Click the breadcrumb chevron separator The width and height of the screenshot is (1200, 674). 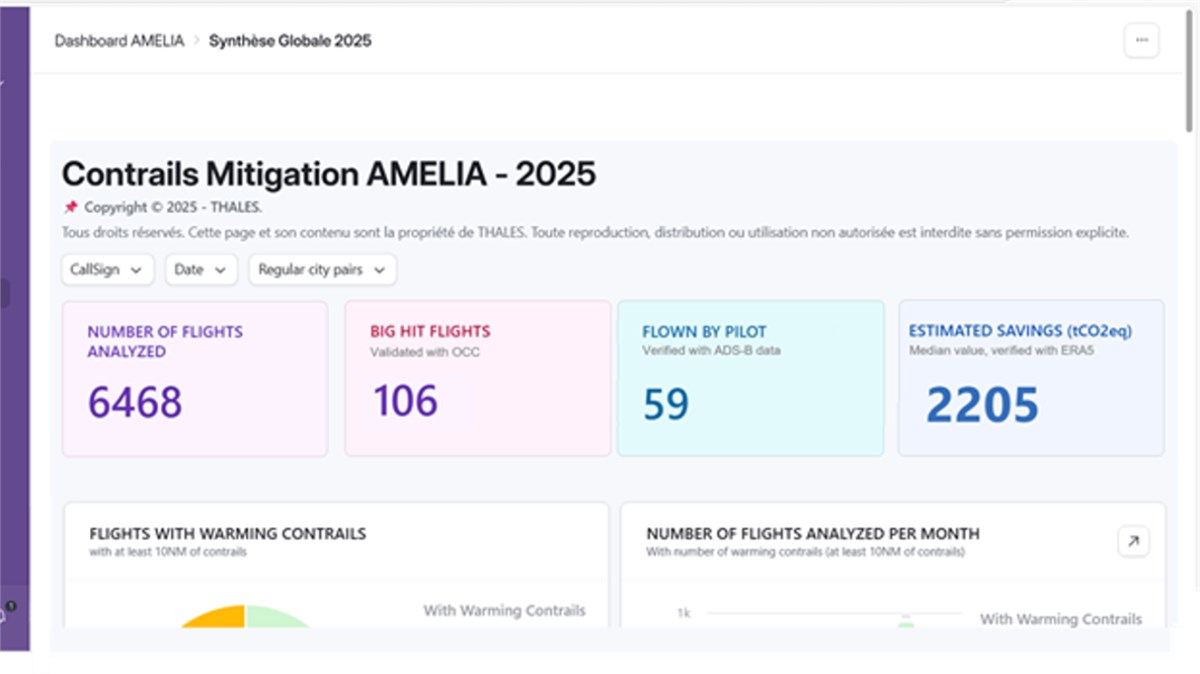point(197,41)
